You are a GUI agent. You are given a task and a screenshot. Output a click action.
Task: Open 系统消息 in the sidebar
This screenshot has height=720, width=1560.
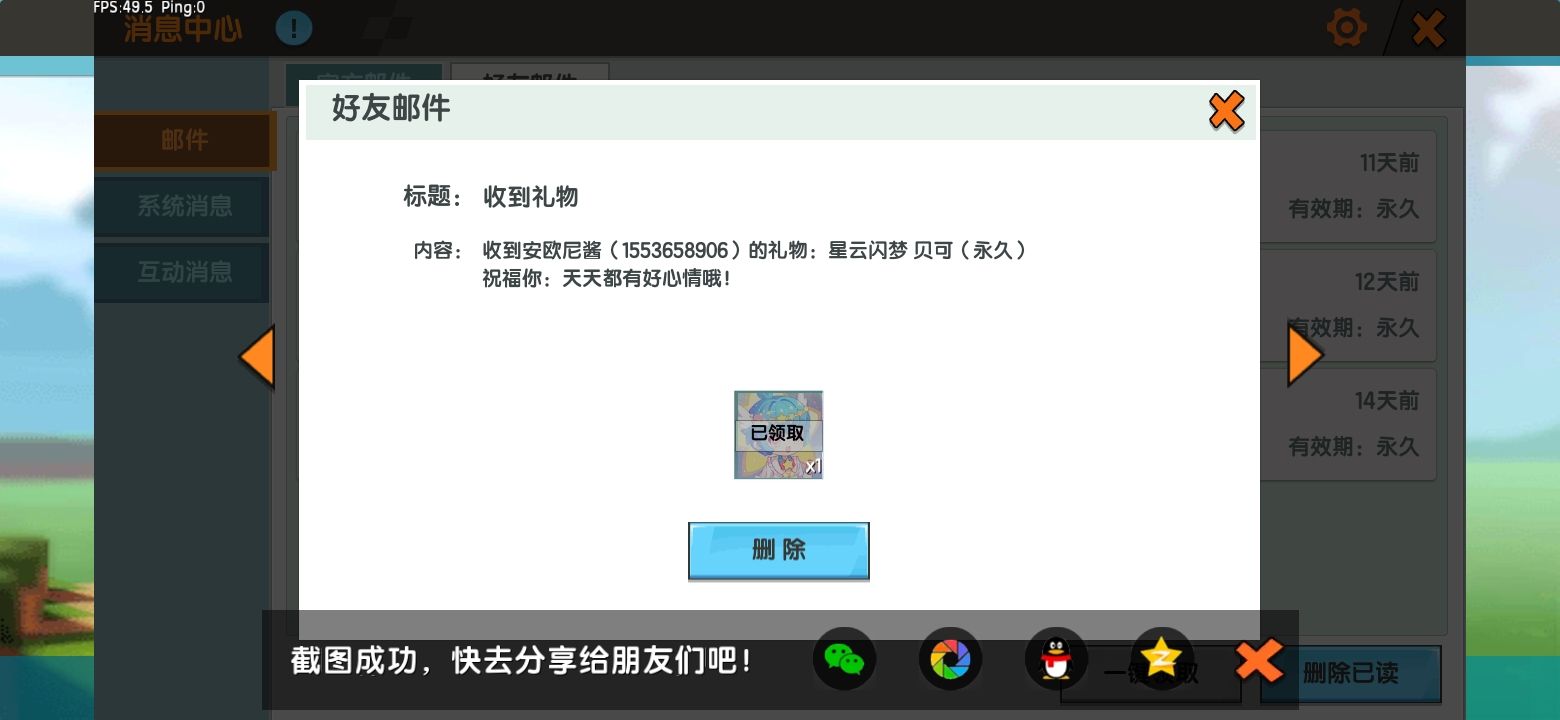pos(184,207)
